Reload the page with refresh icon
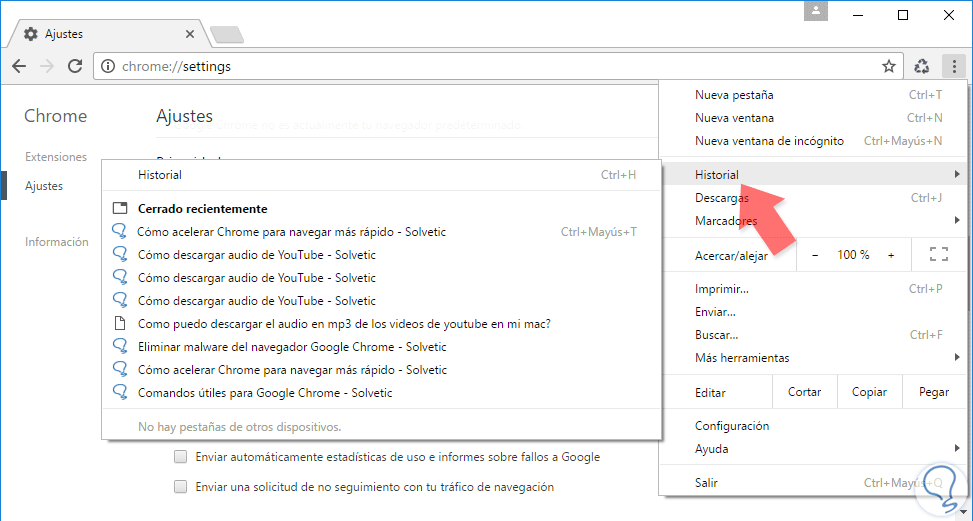The image size is (973, 521). (75, 66)
